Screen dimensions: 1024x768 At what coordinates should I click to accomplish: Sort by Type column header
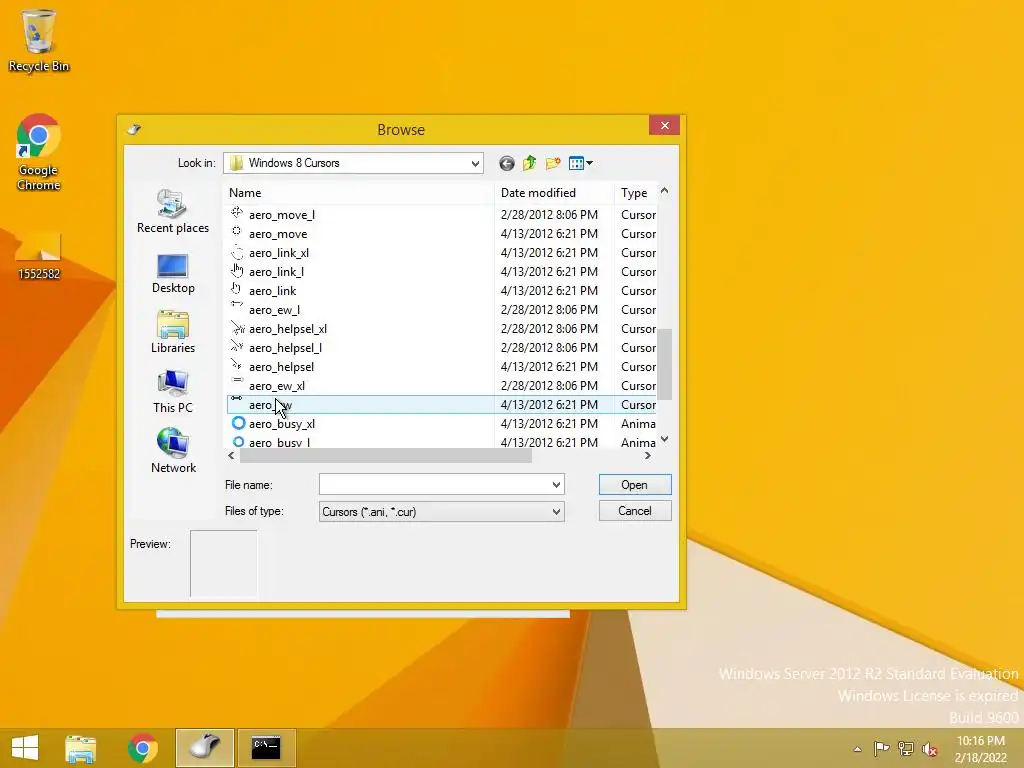[635, 193]
